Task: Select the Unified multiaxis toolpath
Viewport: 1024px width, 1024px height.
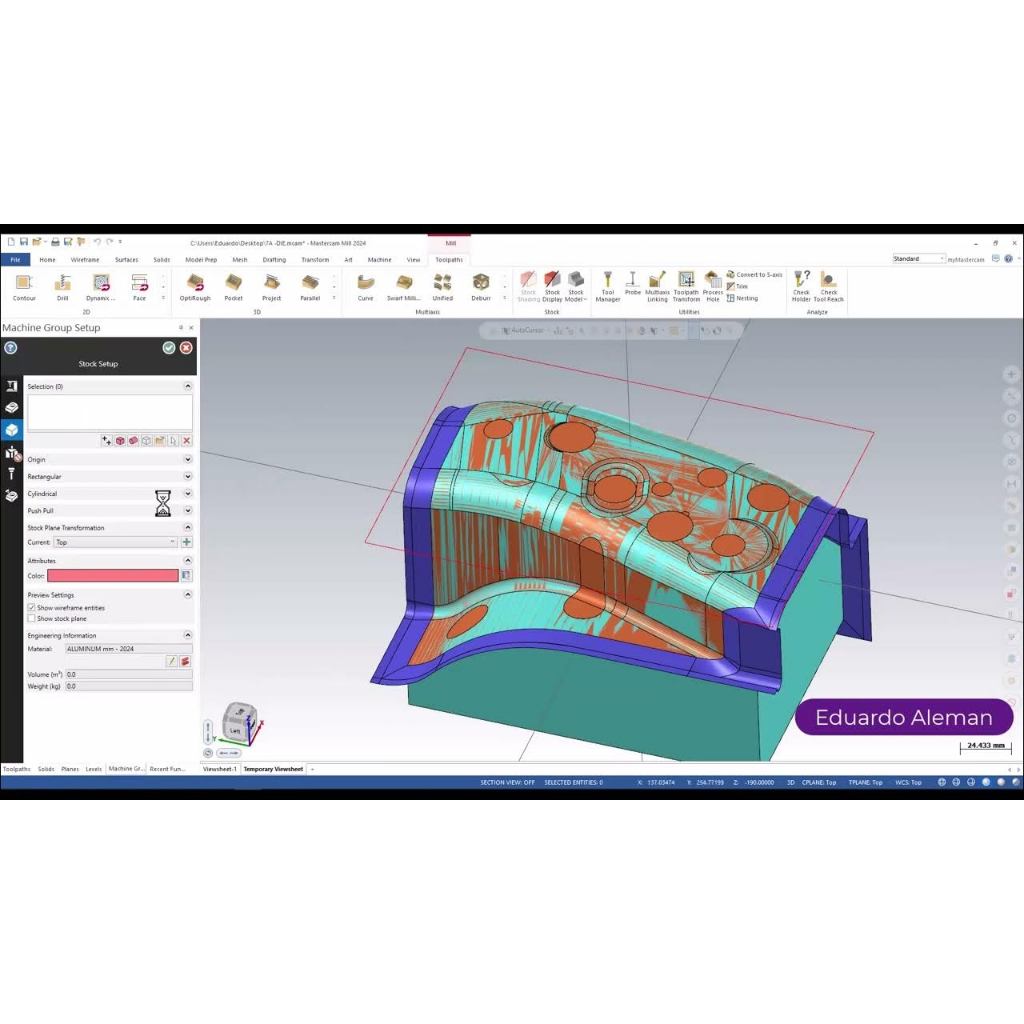Action: tap(442, 287)
